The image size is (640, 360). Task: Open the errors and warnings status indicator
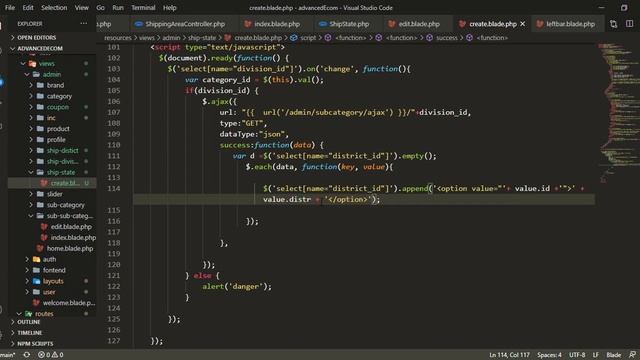[51, 355]
